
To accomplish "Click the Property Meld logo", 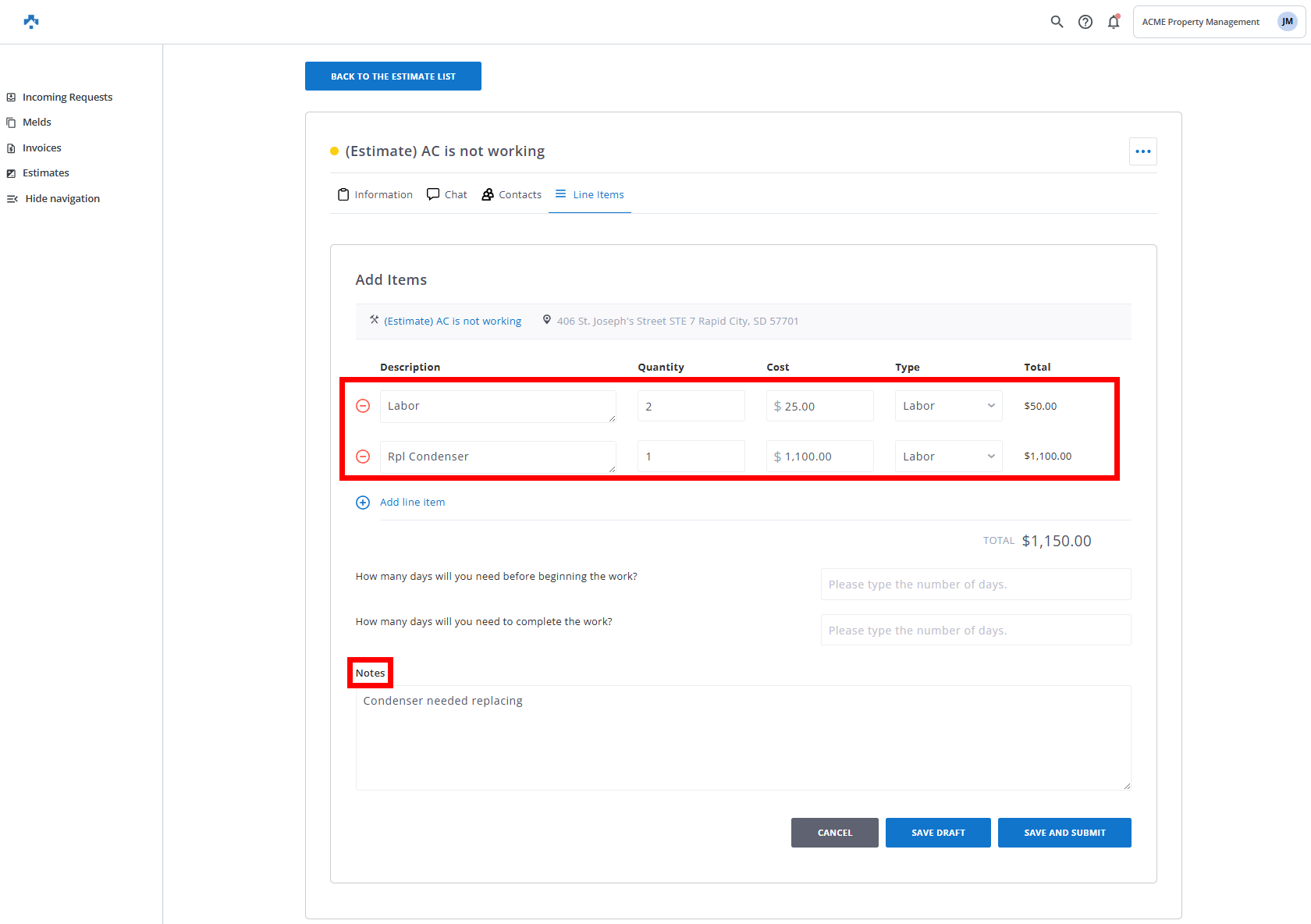I will tap(31, 22).
